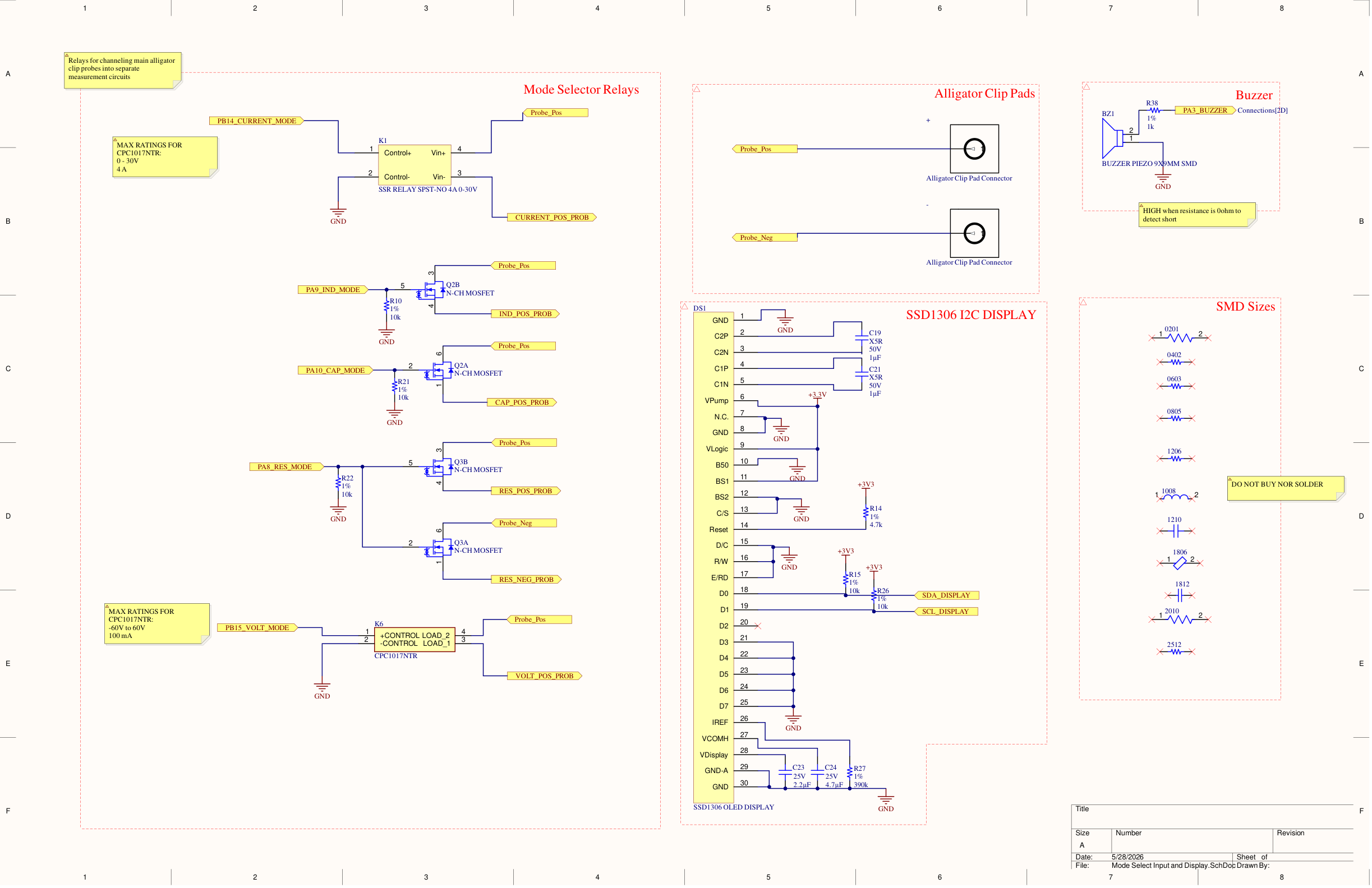Select the Q2B N-CH MOSFET symbol
The image size is (1372, 888).
(431, 289)
